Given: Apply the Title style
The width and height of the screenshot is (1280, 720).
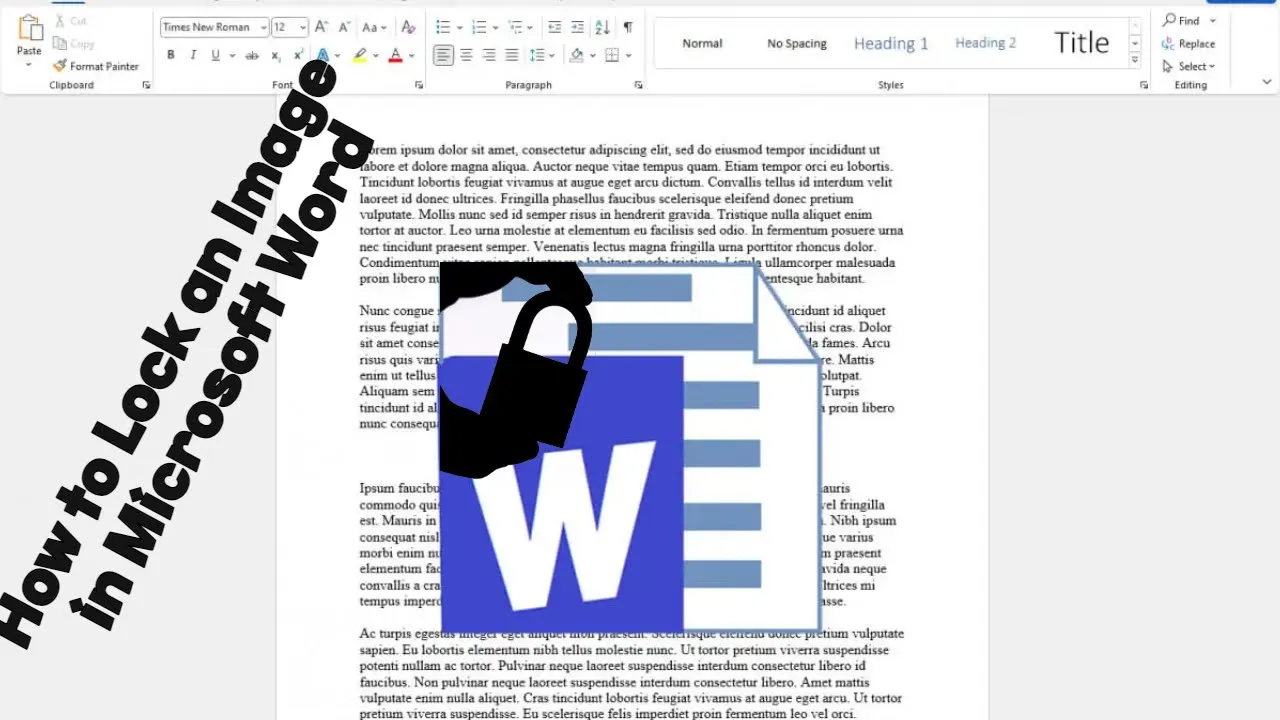Looking at the screenshot, I should click(x=1081, y=43).
